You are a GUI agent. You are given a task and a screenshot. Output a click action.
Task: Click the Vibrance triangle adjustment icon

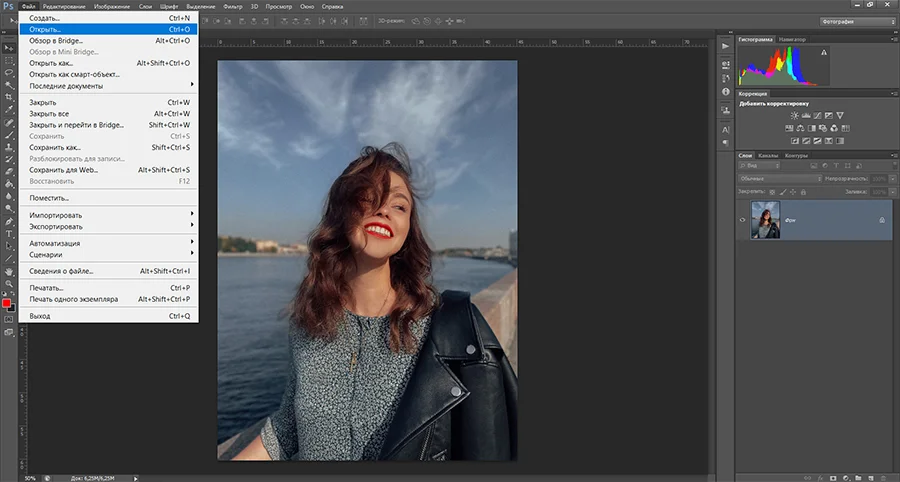(840, 116)
